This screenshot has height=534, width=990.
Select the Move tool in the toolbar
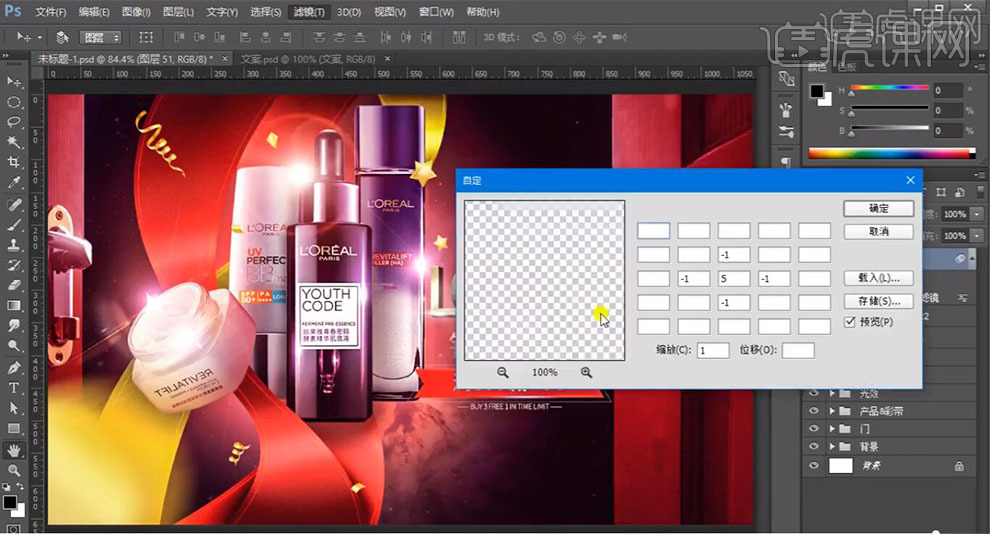click(14, 81)
